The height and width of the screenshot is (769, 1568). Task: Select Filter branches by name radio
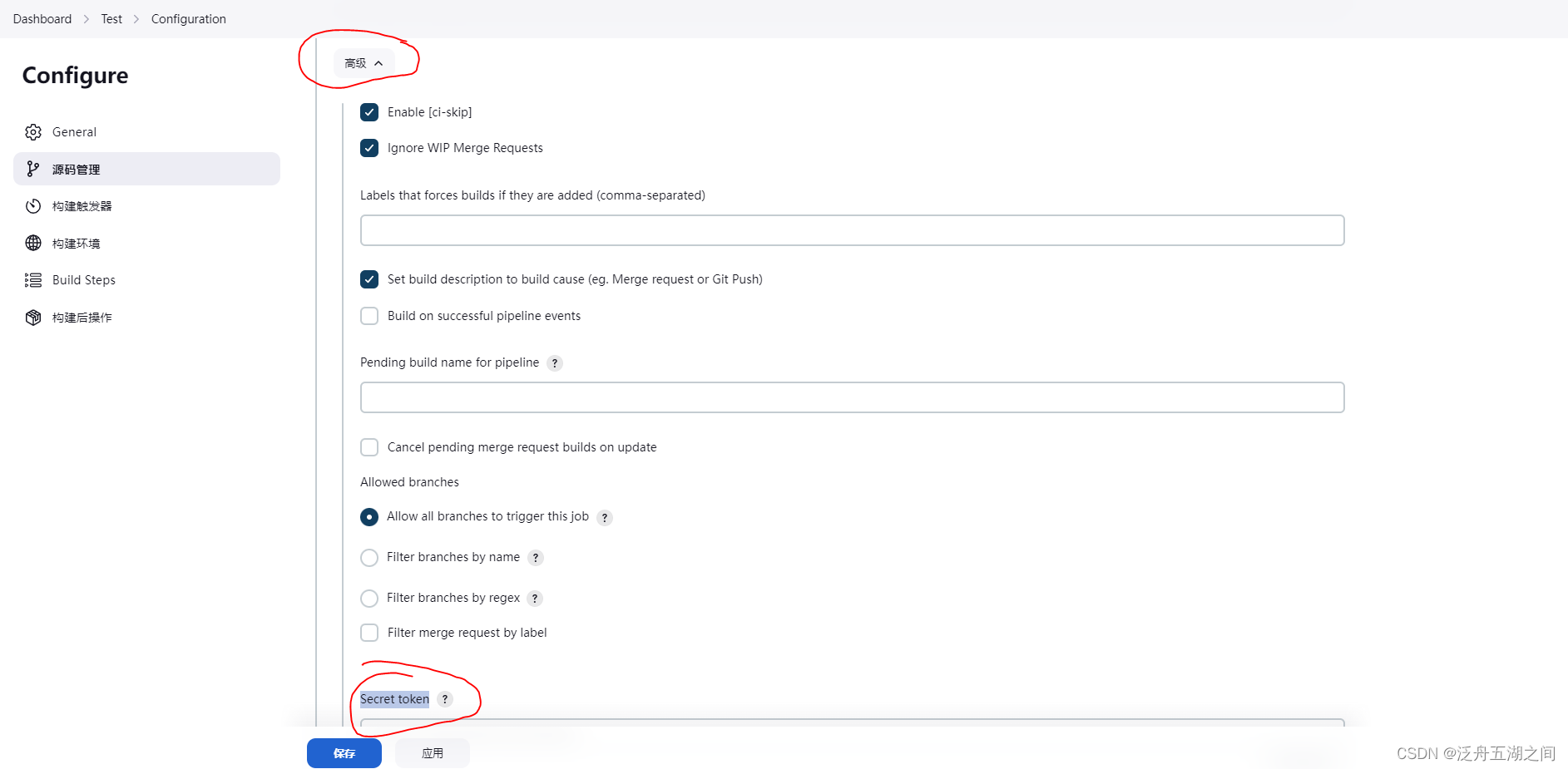coord(369,558)
